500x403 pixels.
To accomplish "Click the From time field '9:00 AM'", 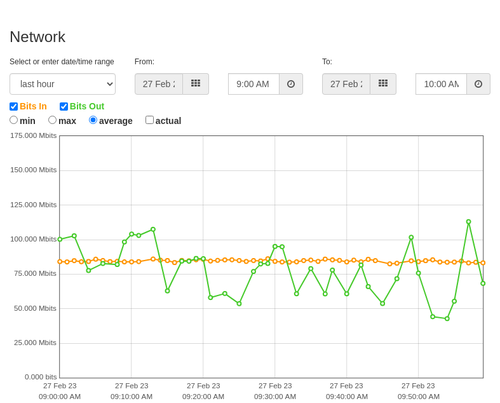I will click(x=254, y=84).
